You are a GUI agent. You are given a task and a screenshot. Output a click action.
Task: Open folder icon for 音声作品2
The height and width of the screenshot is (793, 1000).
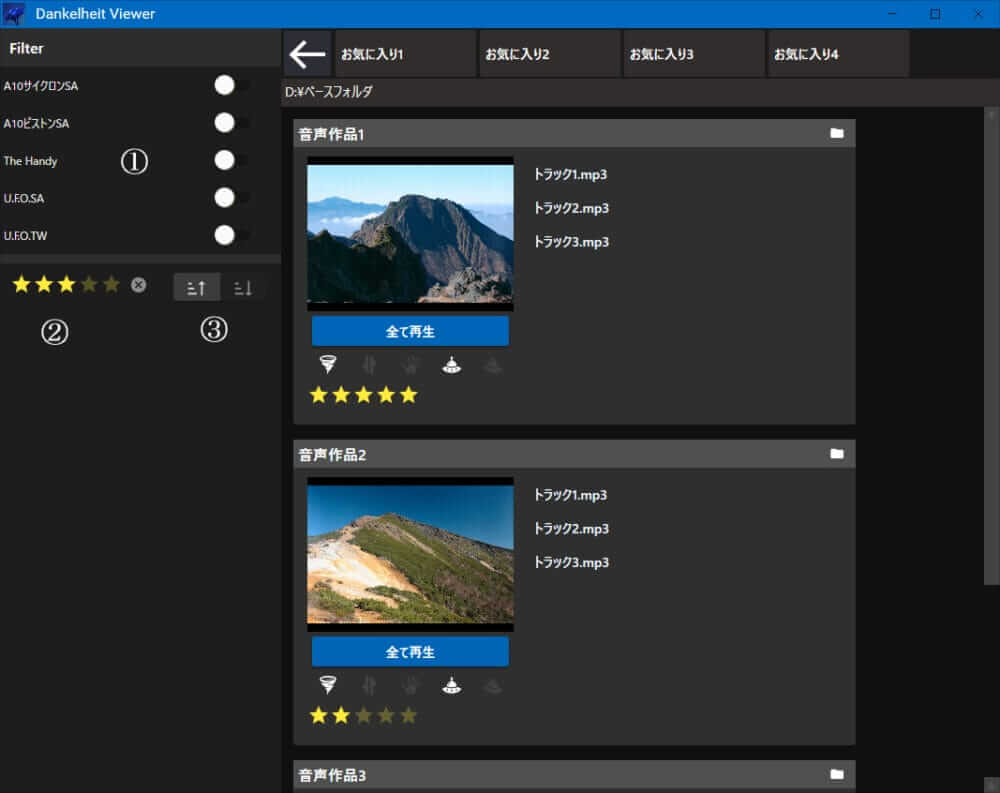[x=837, y=454]
